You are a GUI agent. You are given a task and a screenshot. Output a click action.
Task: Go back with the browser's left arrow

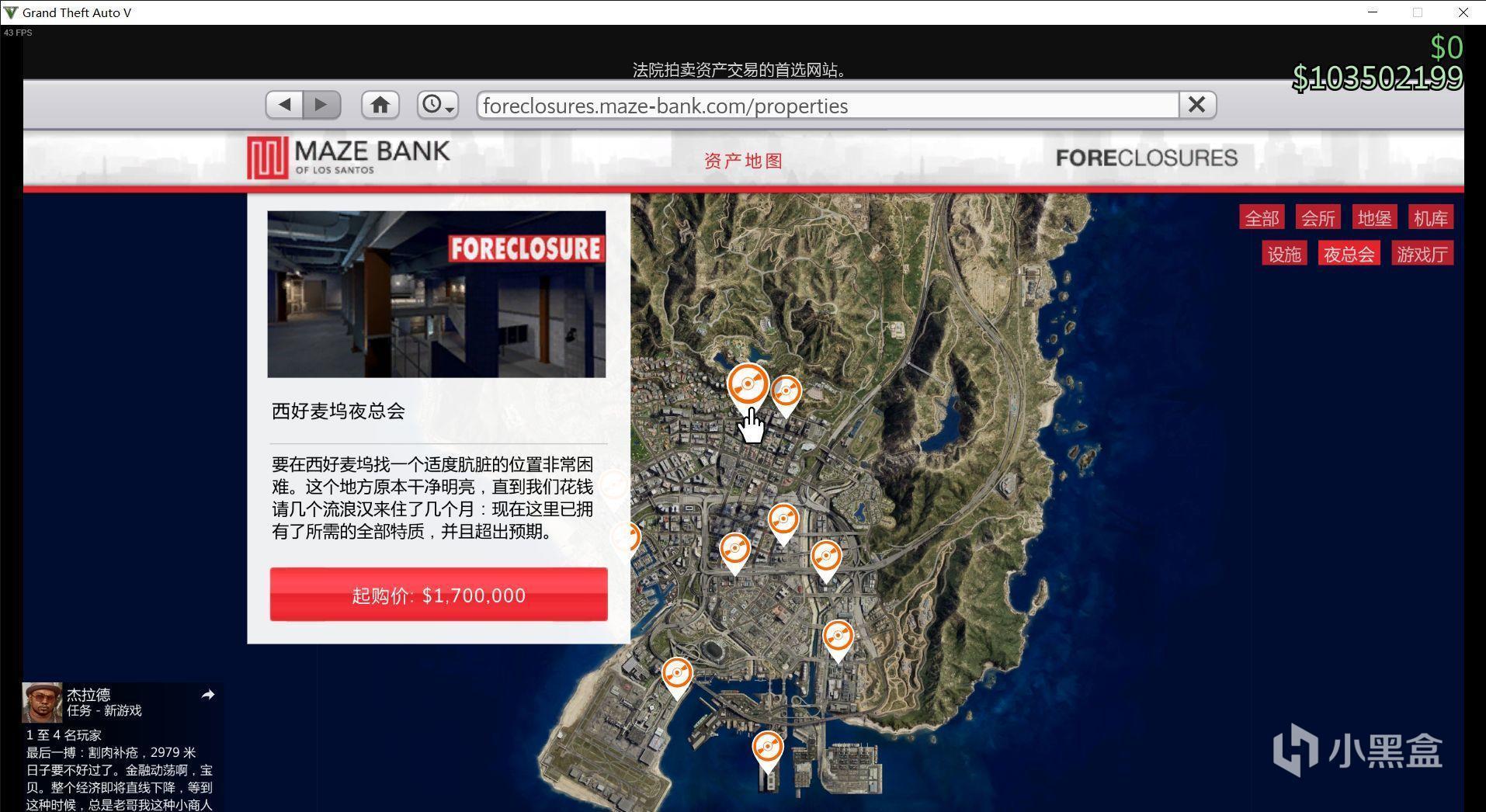pos(284,105)
